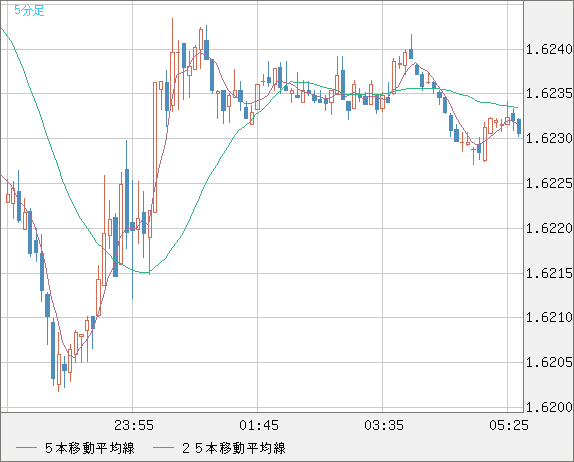Viewport: 574px width, 462px height.
Task: Click the green 25-period MA legend line
Action: [x=163, y=448]
